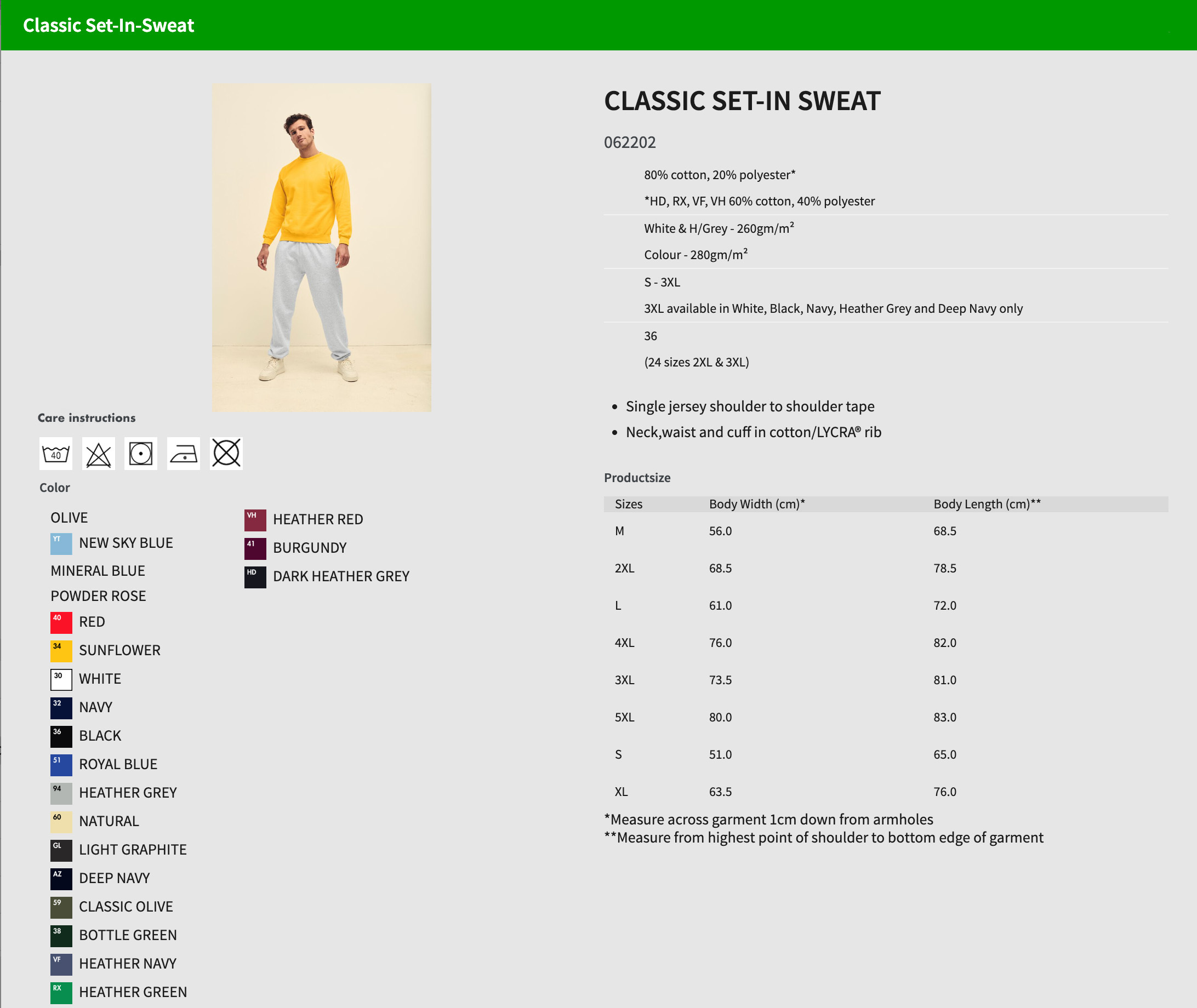Choose the New Sky Blue swatch
1197x1008 pixels.
coord(61,543)
